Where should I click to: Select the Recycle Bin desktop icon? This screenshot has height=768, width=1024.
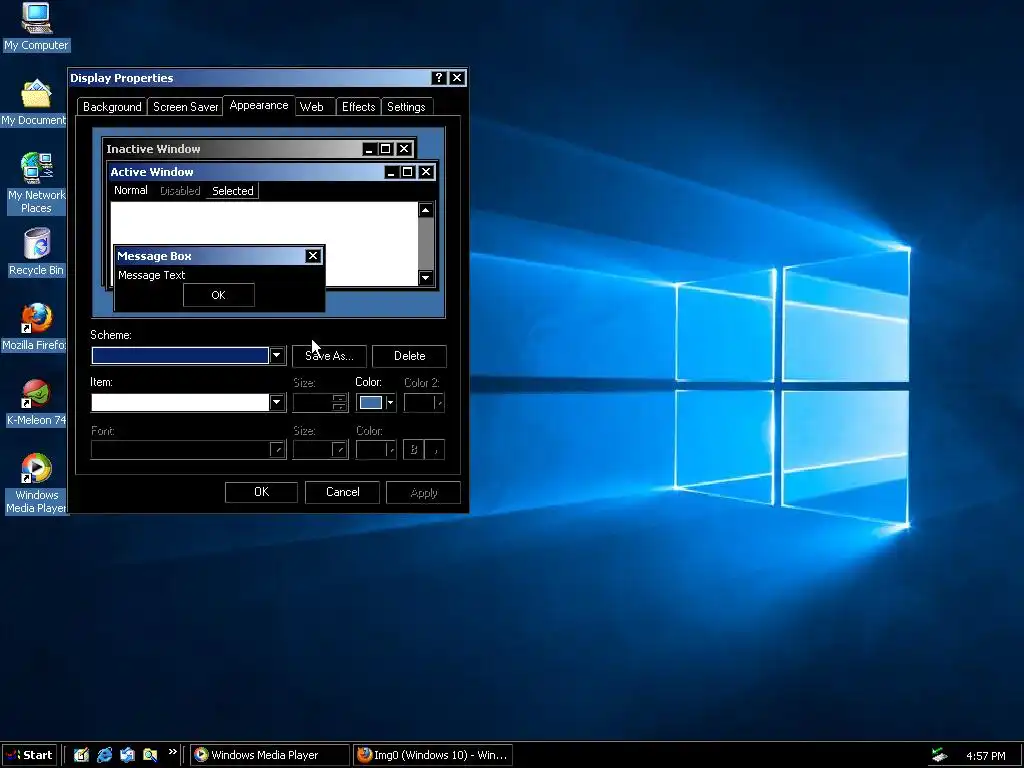point(36,252)
